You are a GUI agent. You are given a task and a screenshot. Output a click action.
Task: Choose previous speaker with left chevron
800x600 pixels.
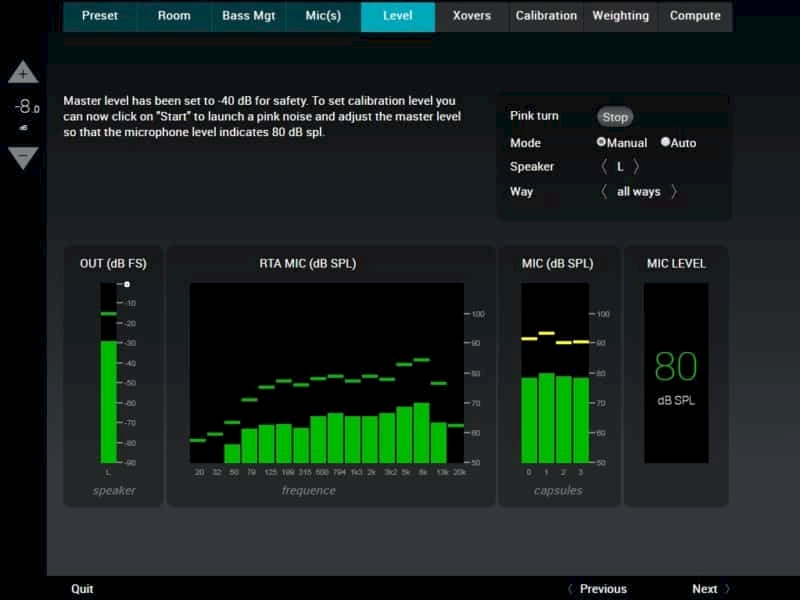(604, 167)
